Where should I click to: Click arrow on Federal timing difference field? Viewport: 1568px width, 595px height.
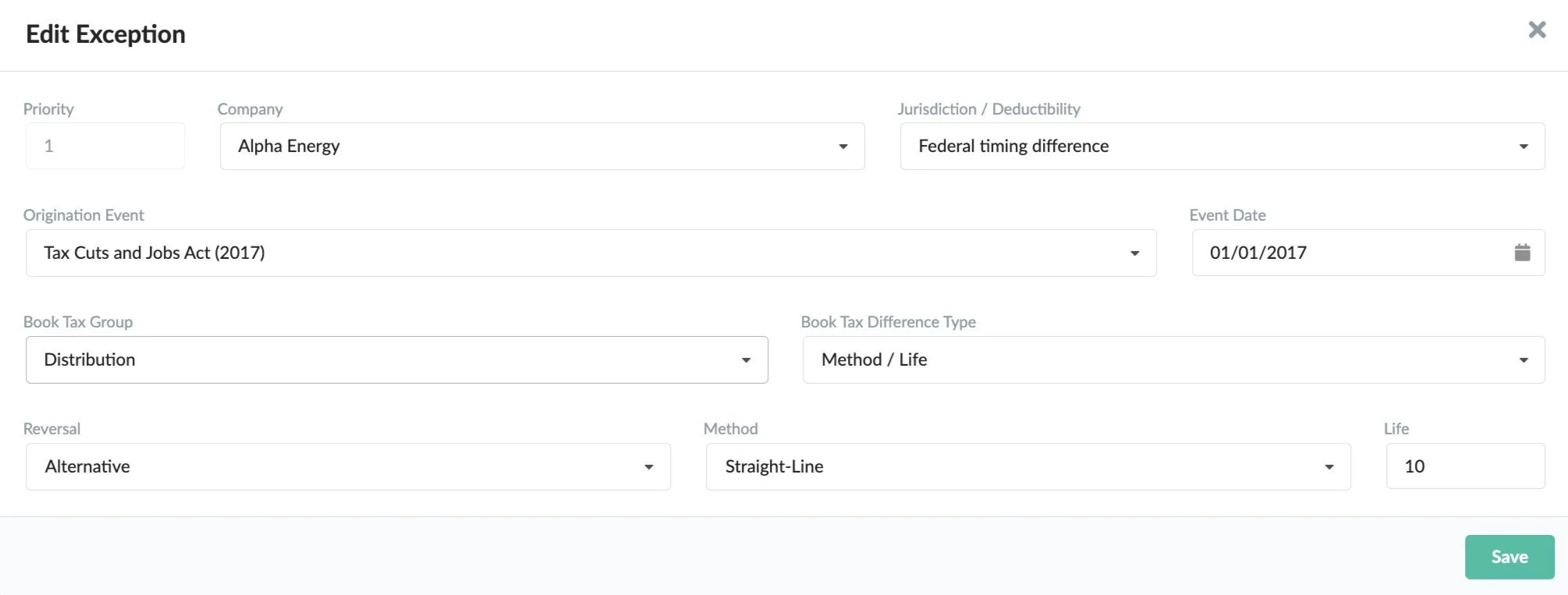click(1523, 147)
